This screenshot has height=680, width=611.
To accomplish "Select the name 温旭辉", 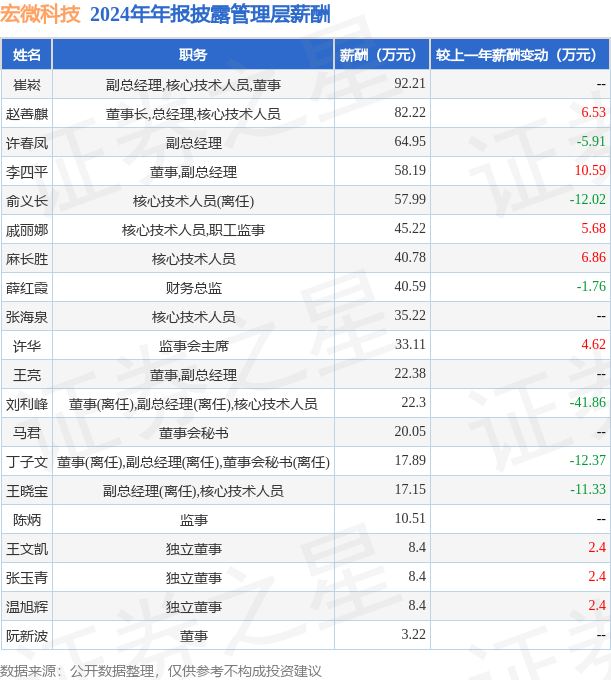I will click(x=26, y=607).
